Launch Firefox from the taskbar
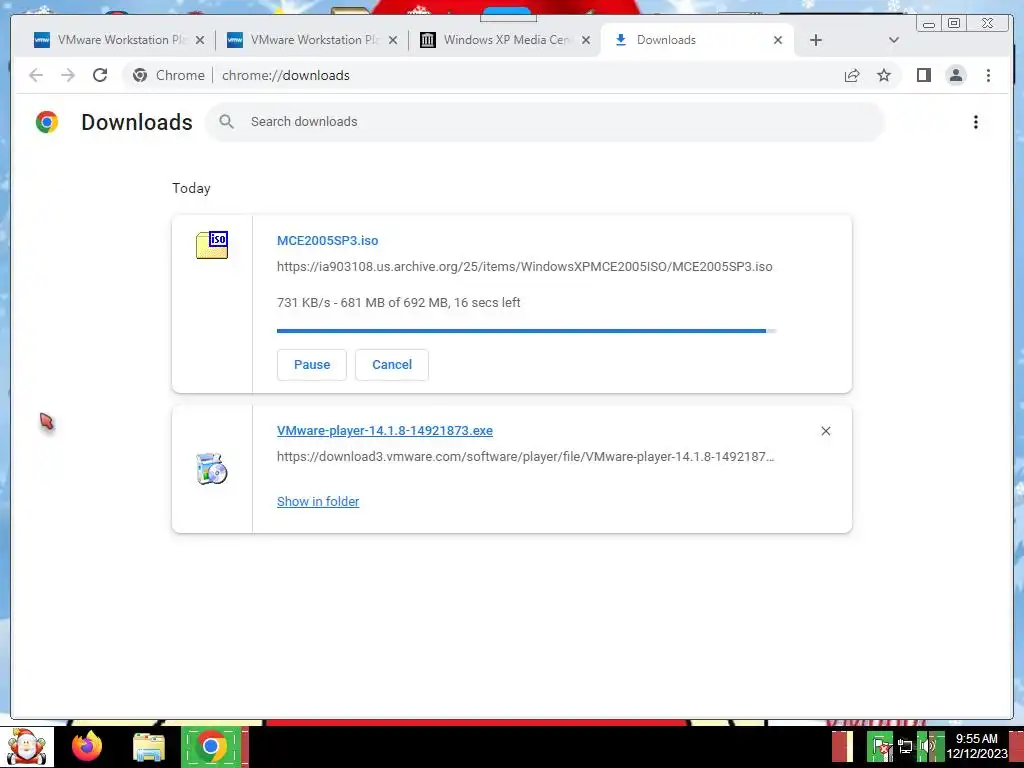1024x768 pixels. coord(87,746)
